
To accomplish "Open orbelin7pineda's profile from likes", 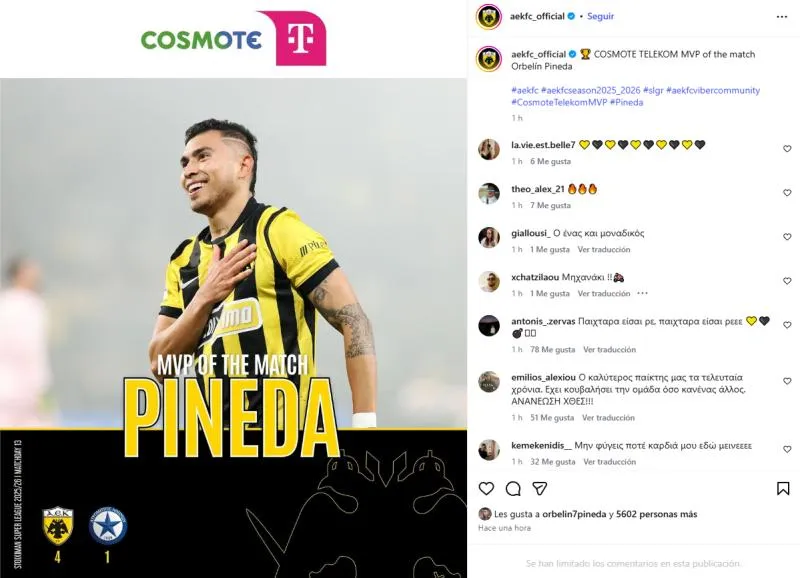I will tap(574, 514).
